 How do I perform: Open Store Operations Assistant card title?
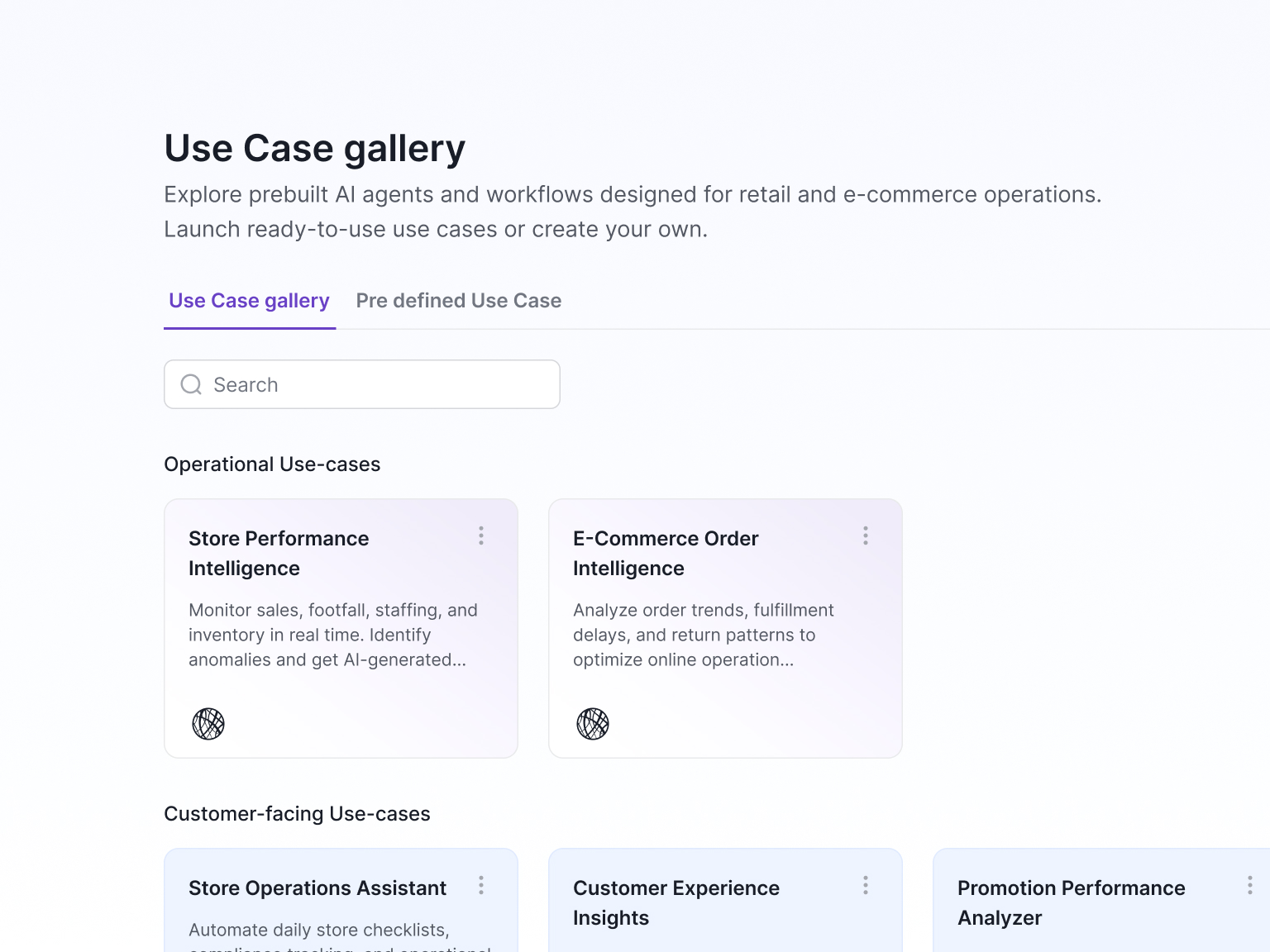pyautogui.click(x=317, y=888)
